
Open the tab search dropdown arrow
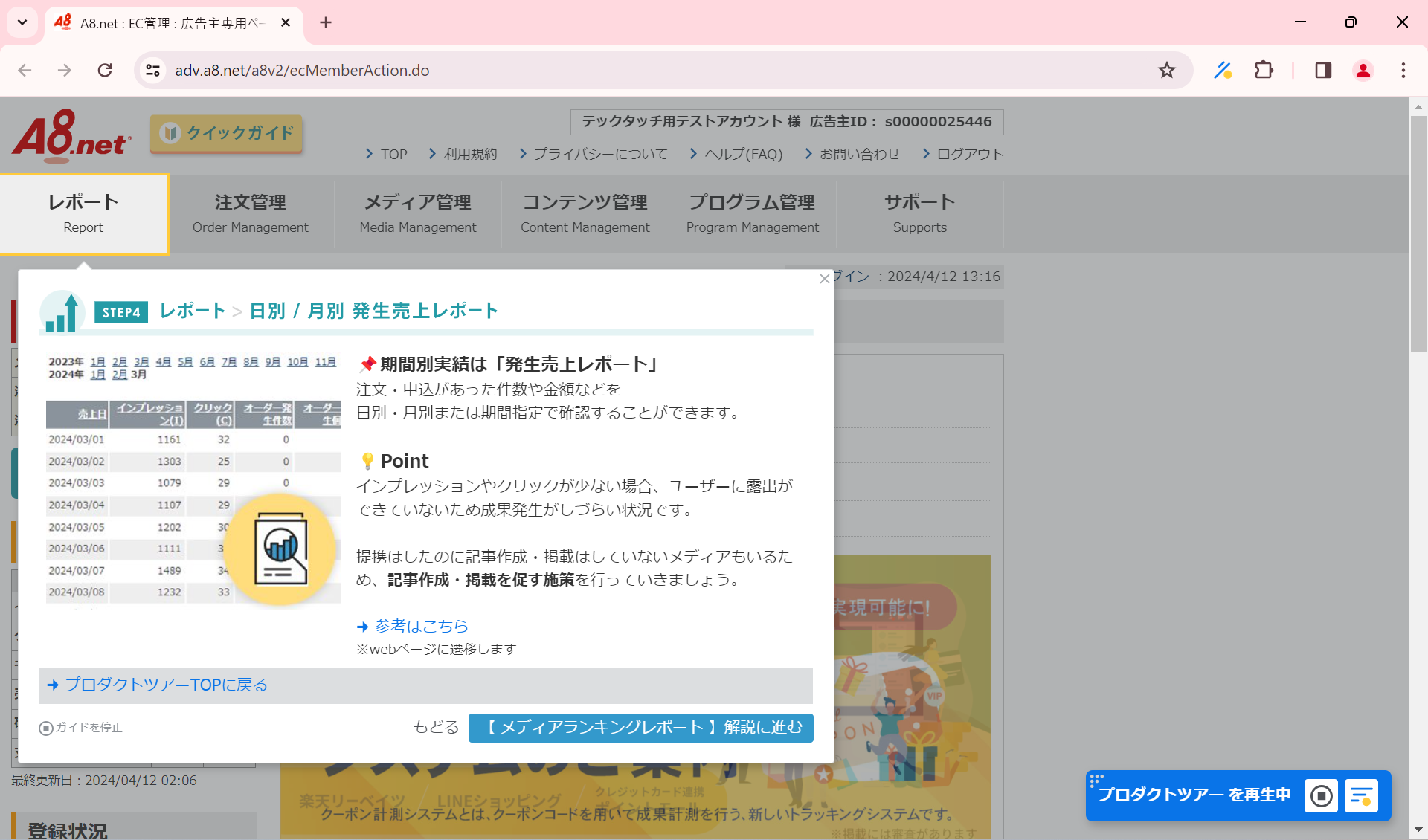[x=22, y=22]
